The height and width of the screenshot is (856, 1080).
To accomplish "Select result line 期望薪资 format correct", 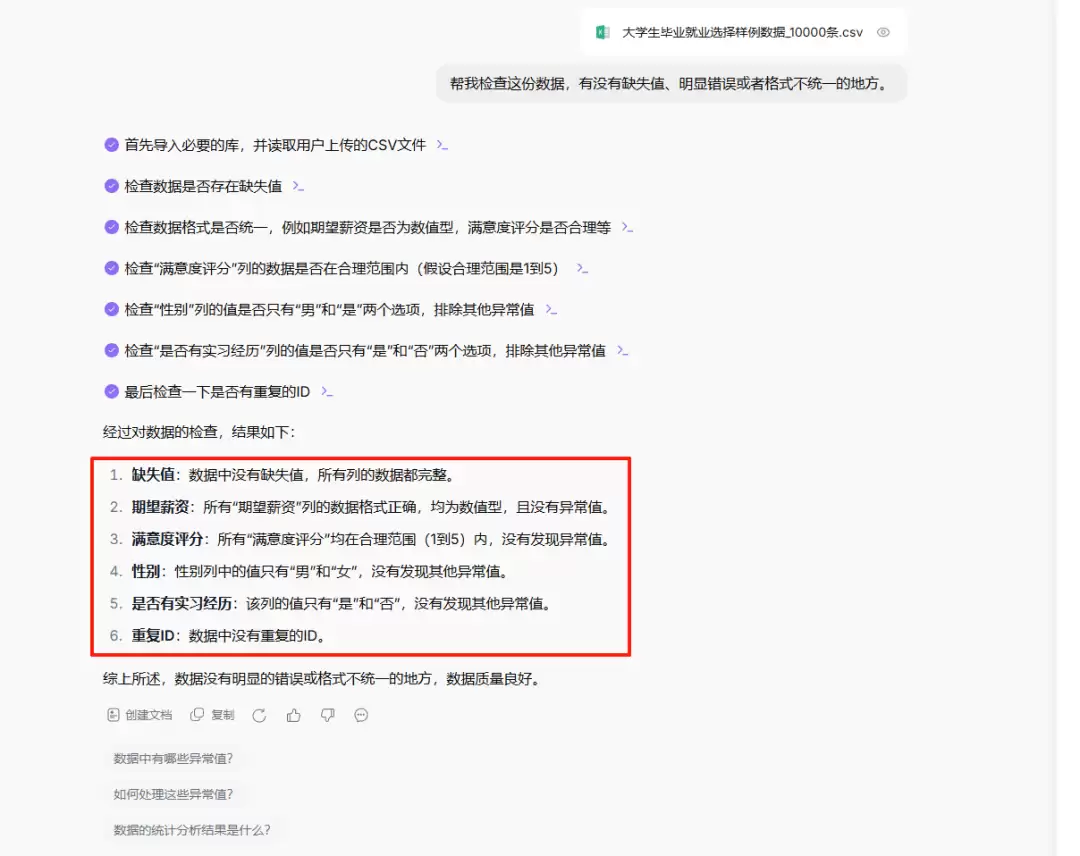I will coord(371,508).
